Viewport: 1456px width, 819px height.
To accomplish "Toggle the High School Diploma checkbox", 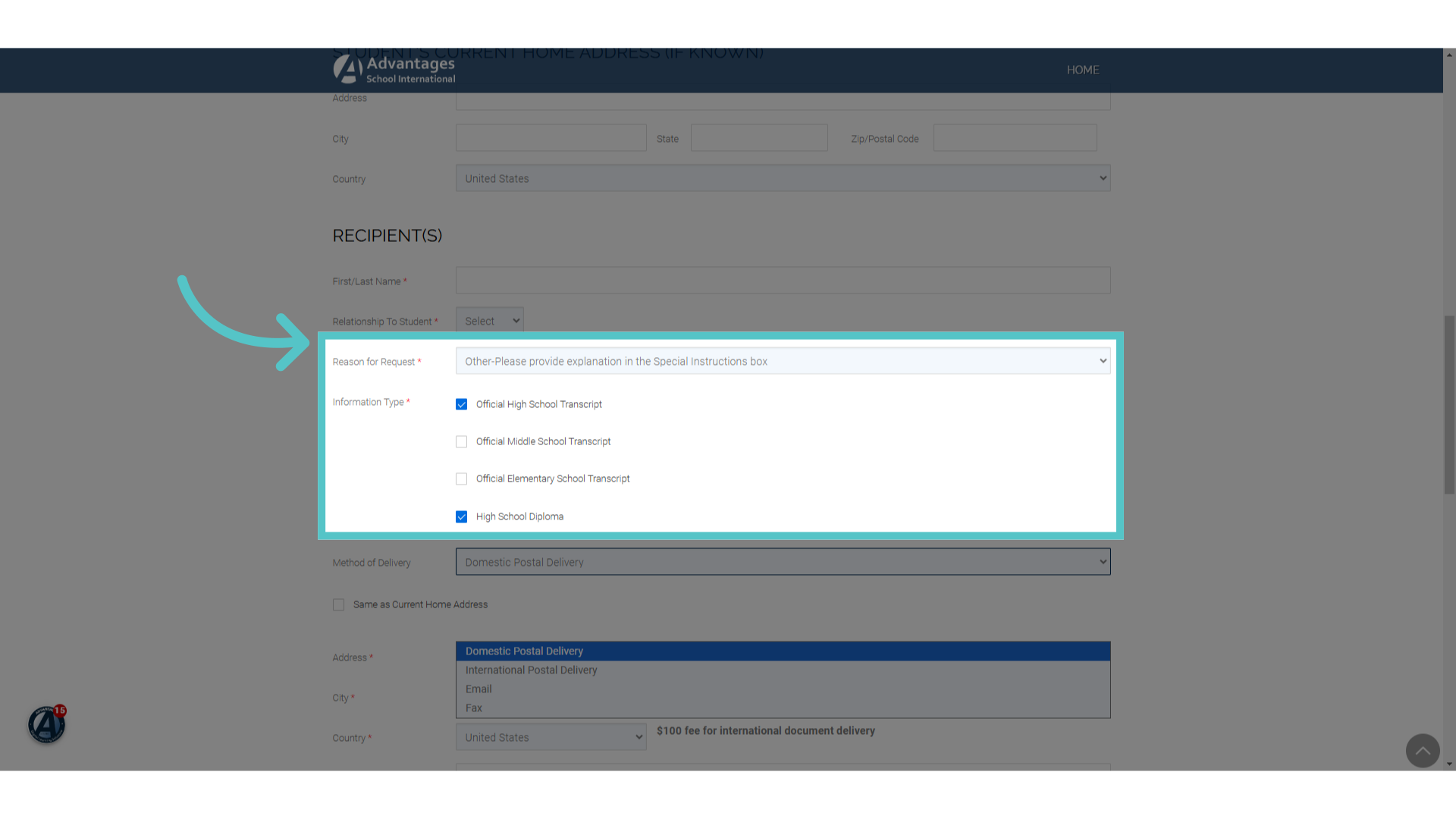I will (x=461, y=516).
